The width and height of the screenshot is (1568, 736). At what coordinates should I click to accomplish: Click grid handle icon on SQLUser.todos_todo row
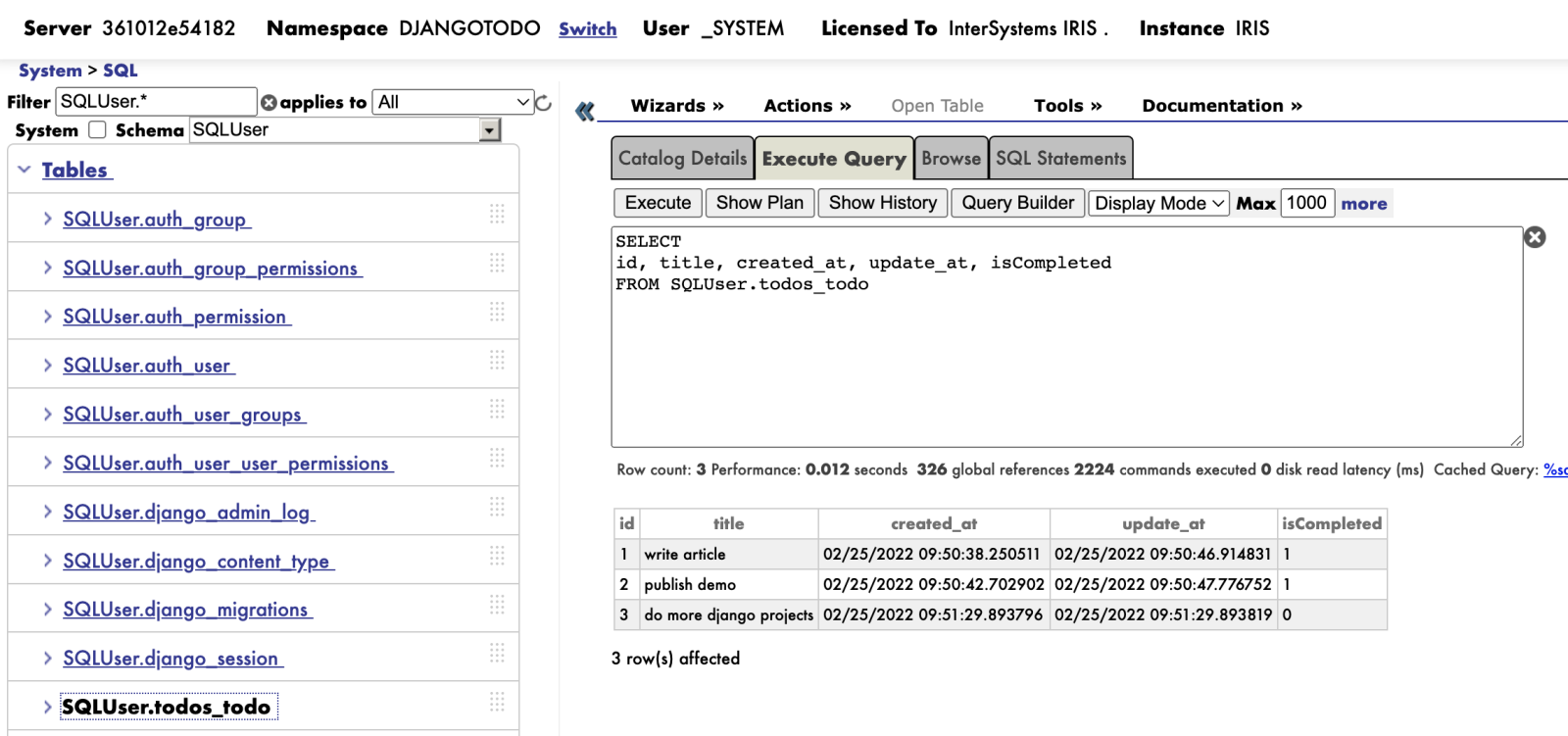point(497,702)
